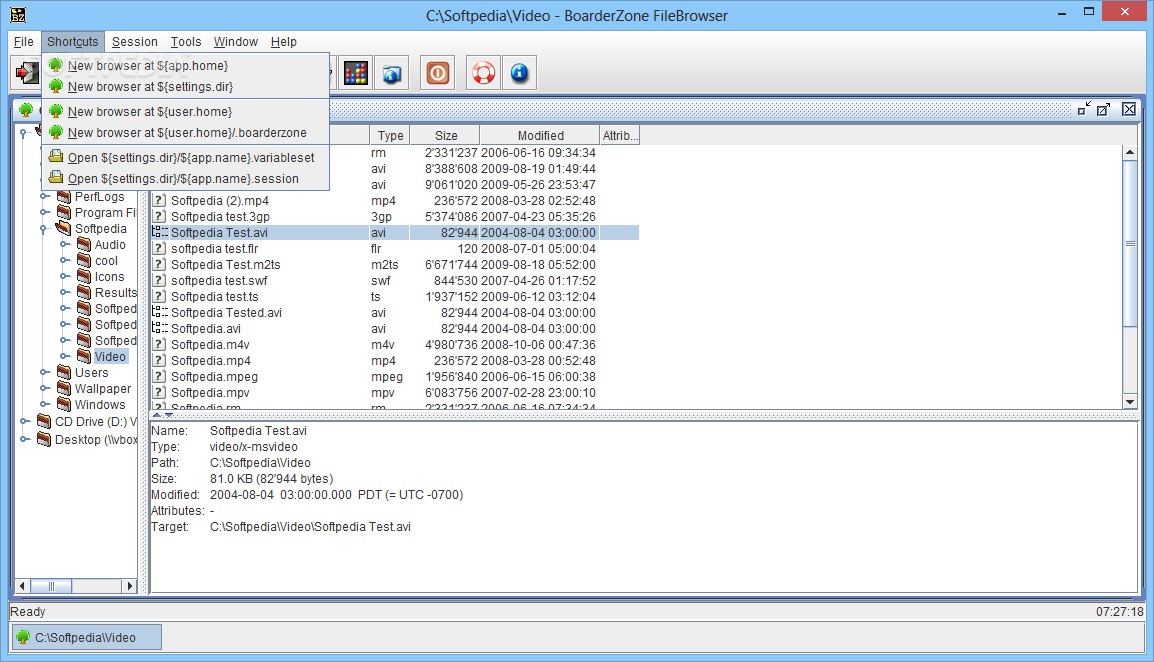
Task: Click the icon beside Desktop network drive
Action: click(x=44, y=440)
